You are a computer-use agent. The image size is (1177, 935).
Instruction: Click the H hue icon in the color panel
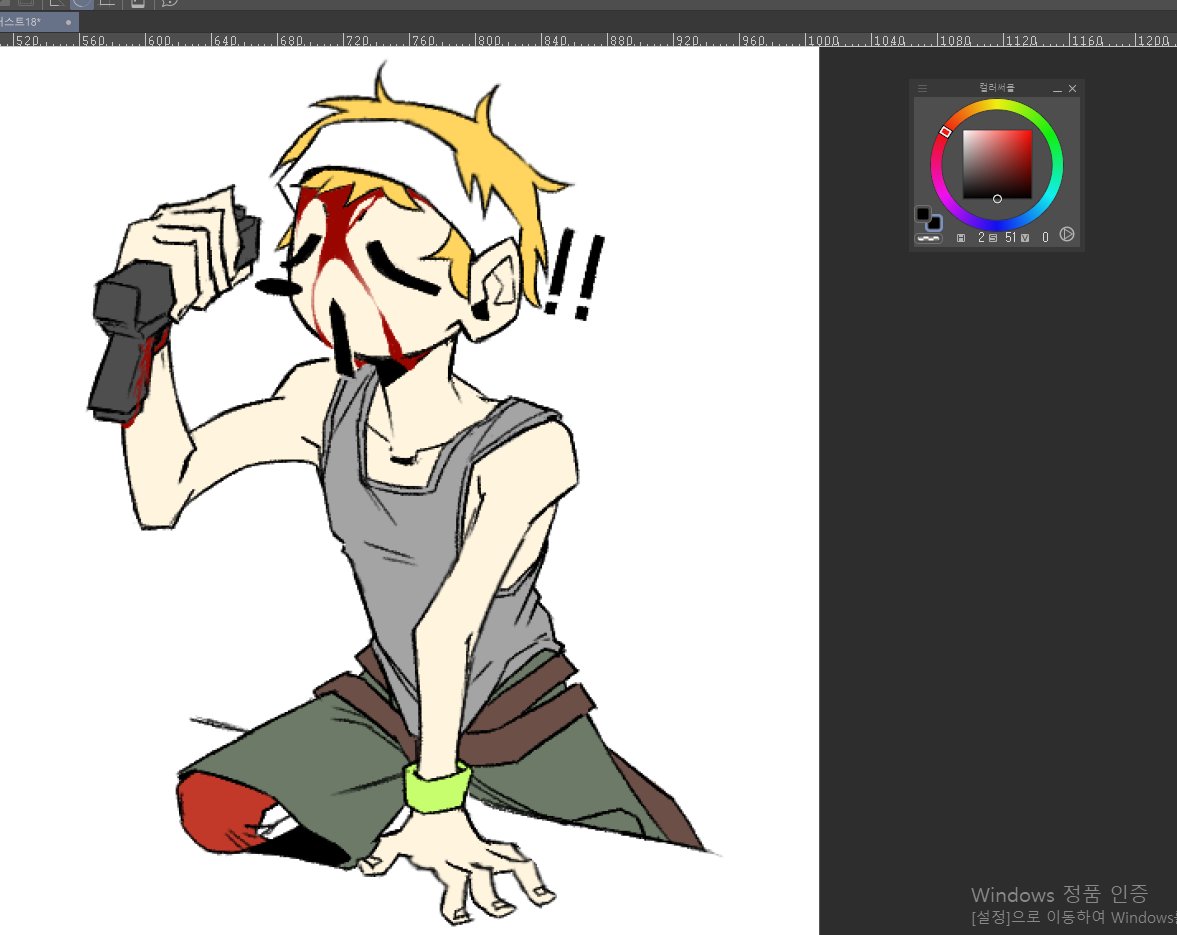961,238
